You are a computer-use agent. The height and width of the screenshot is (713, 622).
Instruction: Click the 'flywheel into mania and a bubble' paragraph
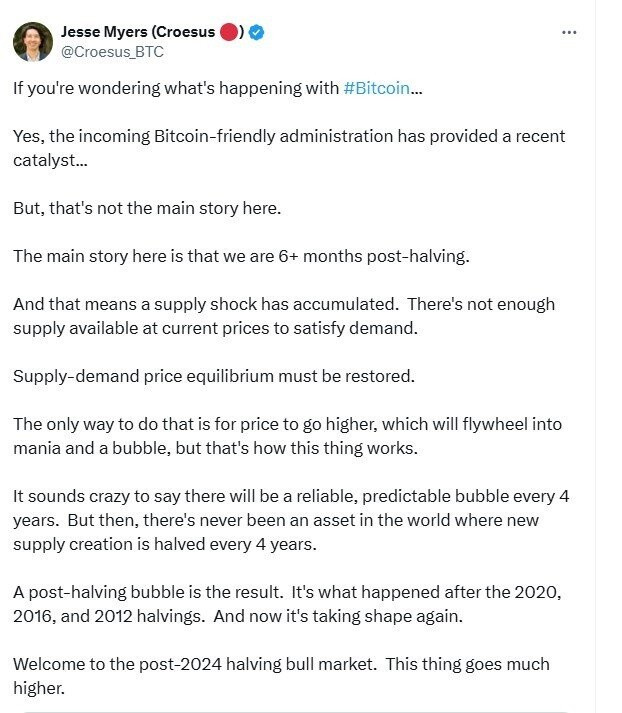pos(288,436)
